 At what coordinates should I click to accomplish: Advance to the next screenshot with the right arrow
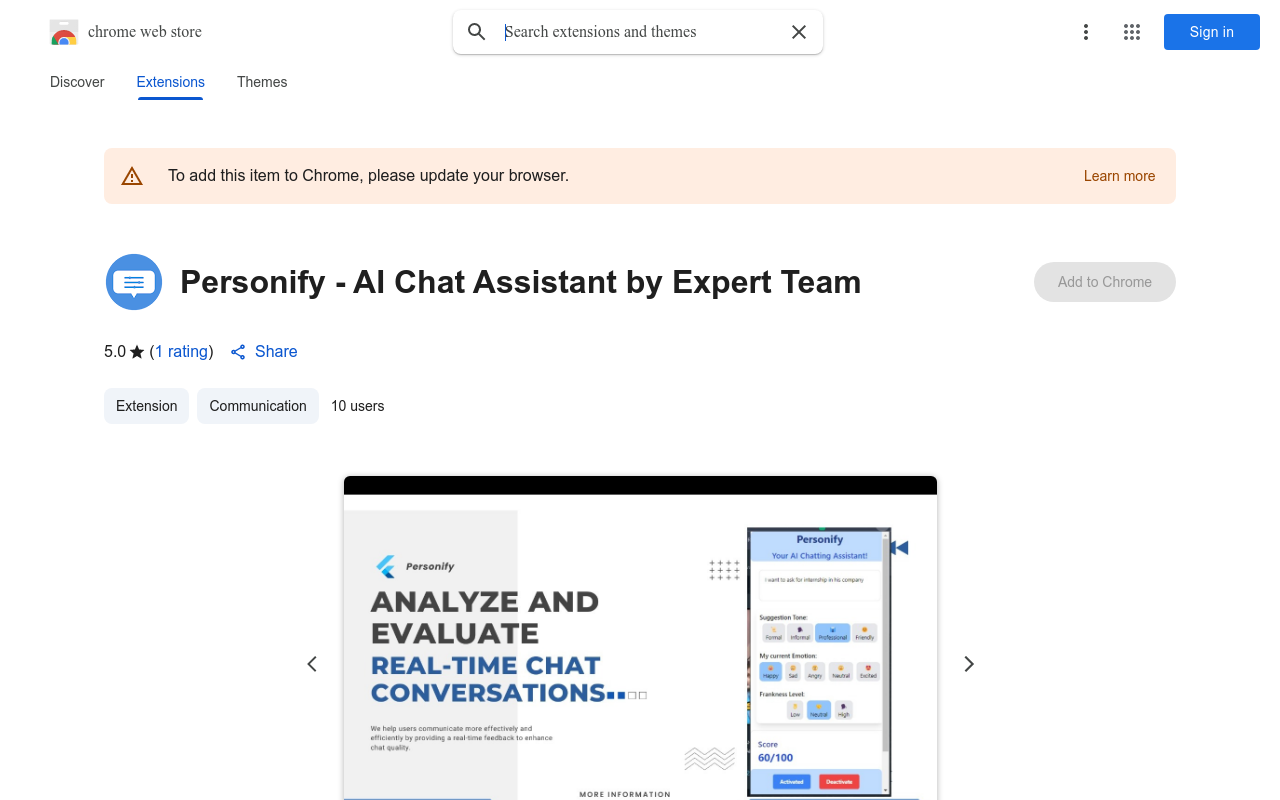tap(968, 664)
